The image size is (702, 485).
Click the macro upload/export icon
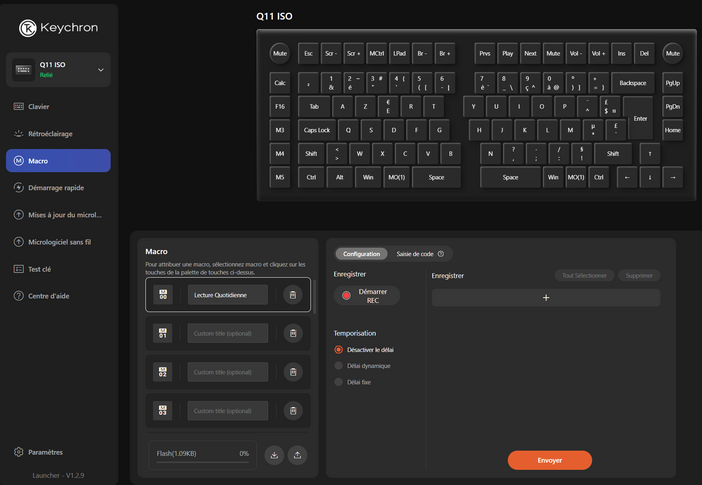pos(297,455)
